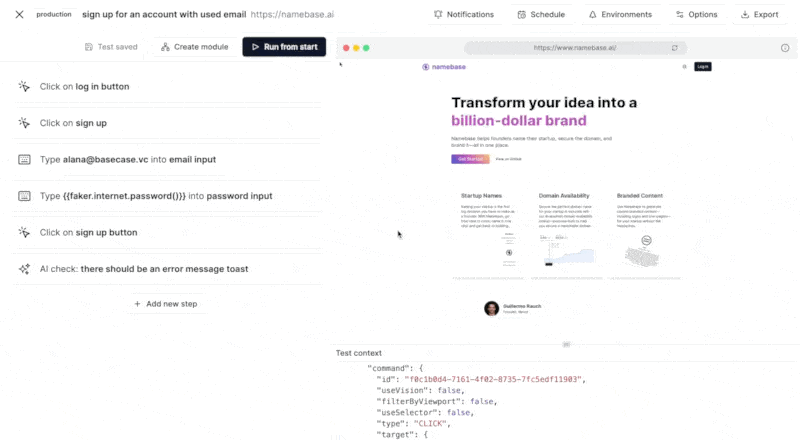Viewport: 800px width, 440px height.
Task: Click View on GitHub link in preview
Action: coord(508,159)
